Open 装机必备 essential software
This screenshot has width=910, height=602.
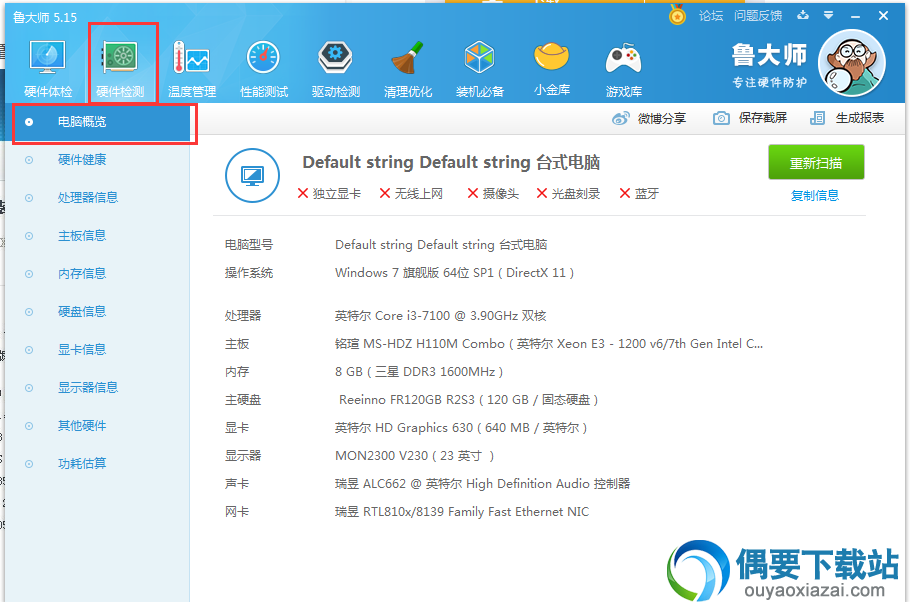click(x=479, y=69)
